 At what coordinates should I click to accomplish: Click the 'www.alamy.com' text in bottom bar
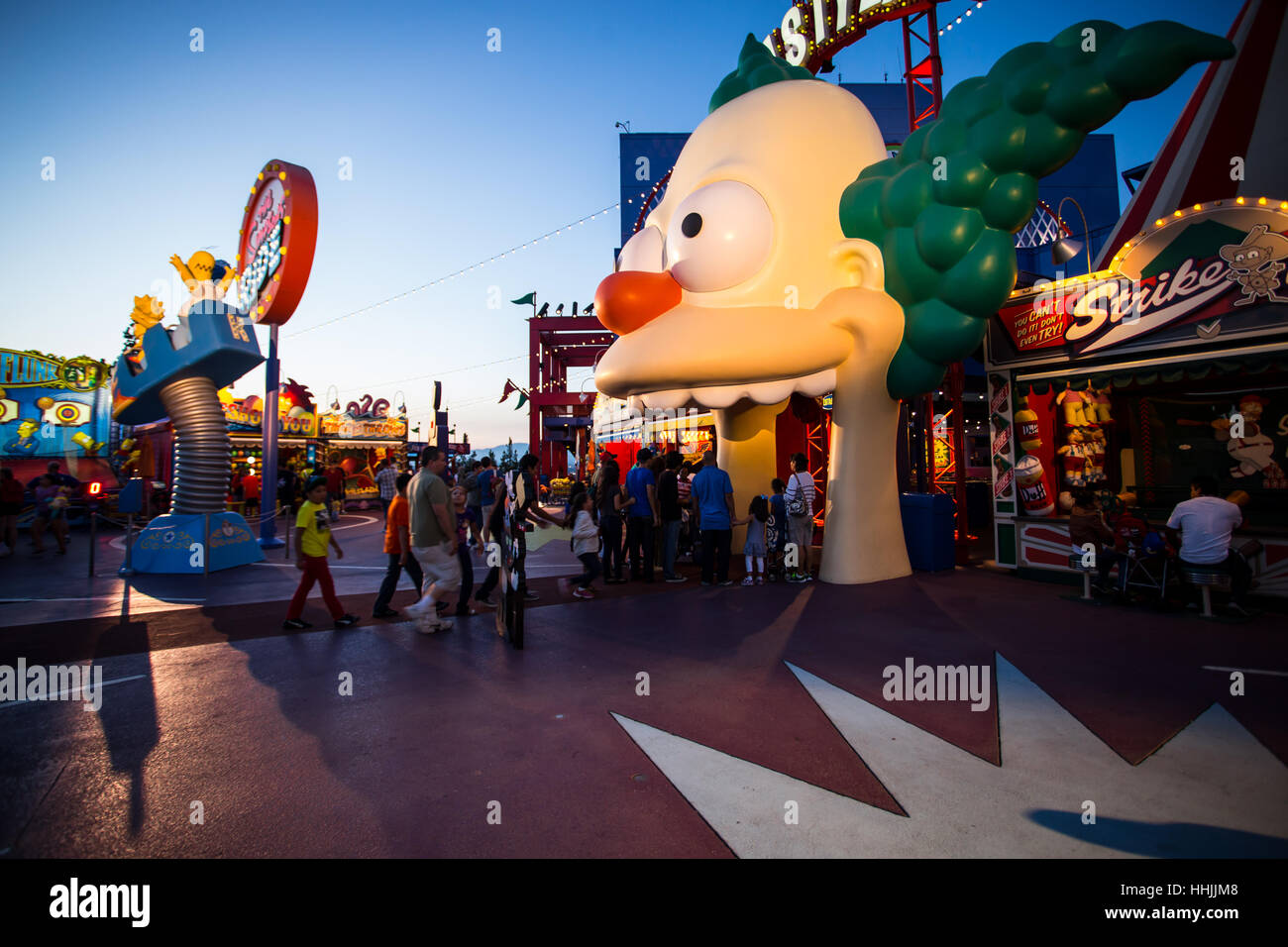pos(1173,913)
